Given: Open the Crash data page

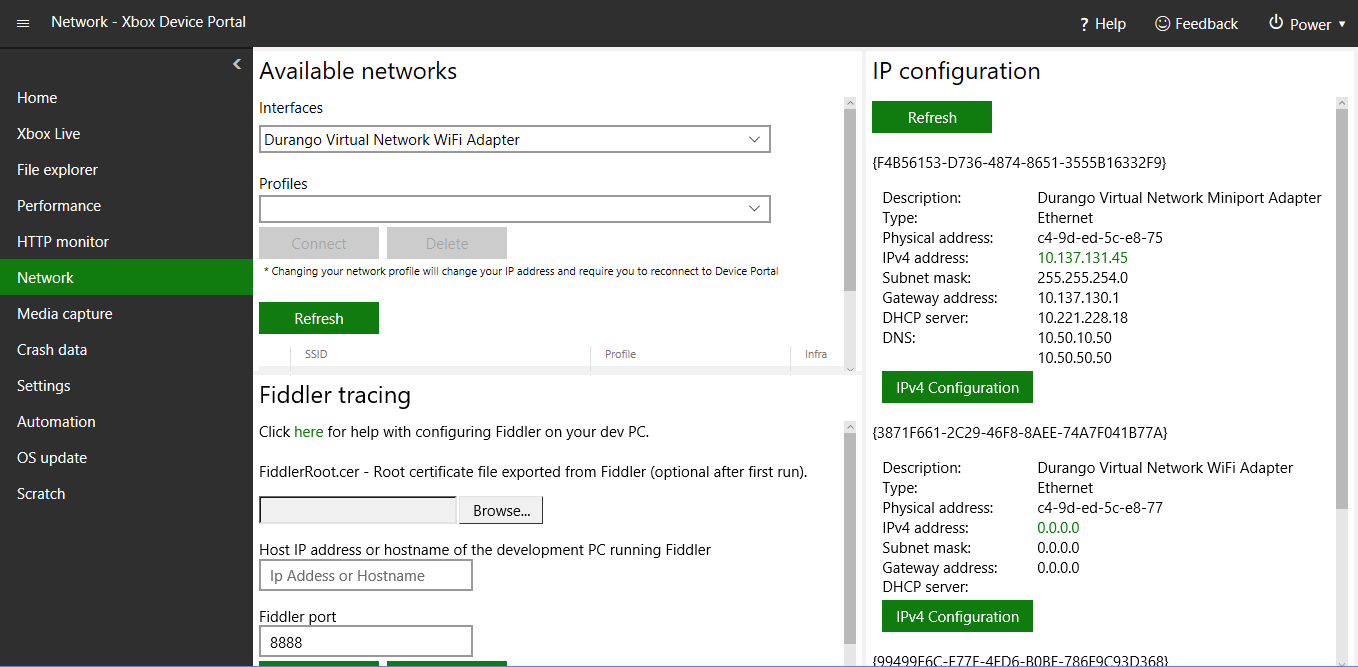Looking at the screenshot, I should tap(126, 350).
